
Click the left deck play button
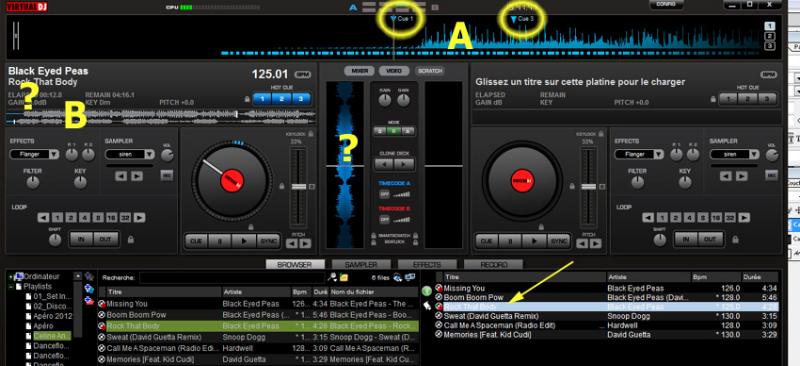point(244,240)
